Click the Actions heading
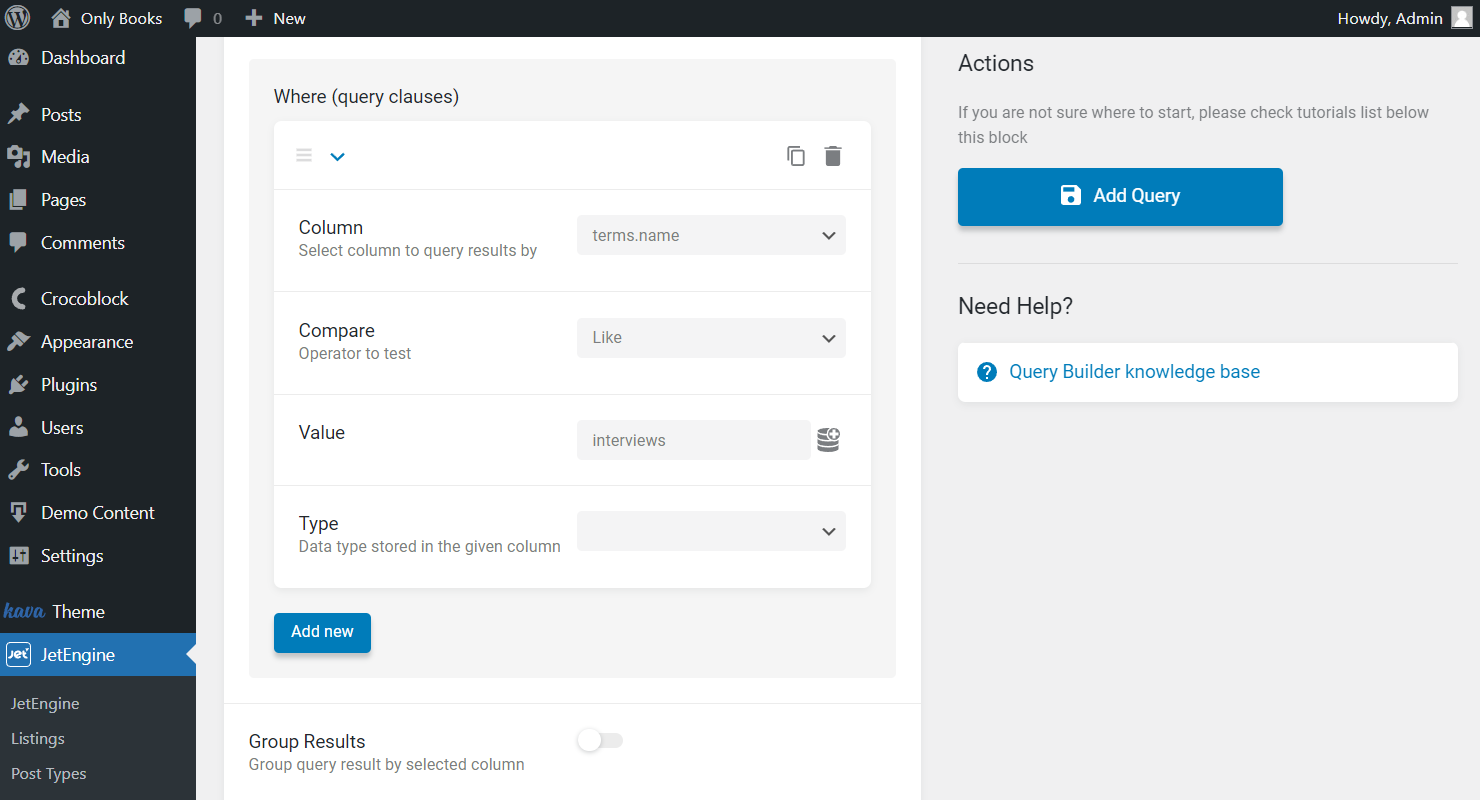Image resolution: width=1480 pixels, height=800 pixels. [x=996, y=63]
